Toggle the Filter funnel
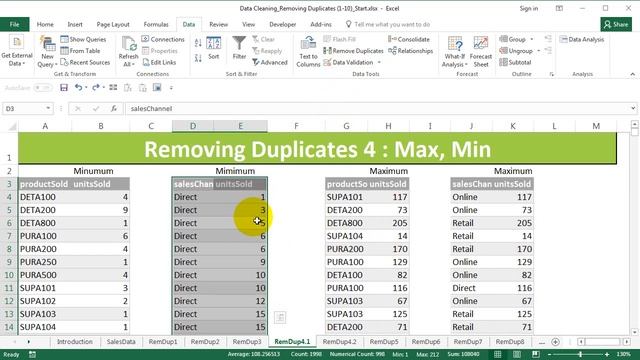640x360 pixels. point(239,48)
